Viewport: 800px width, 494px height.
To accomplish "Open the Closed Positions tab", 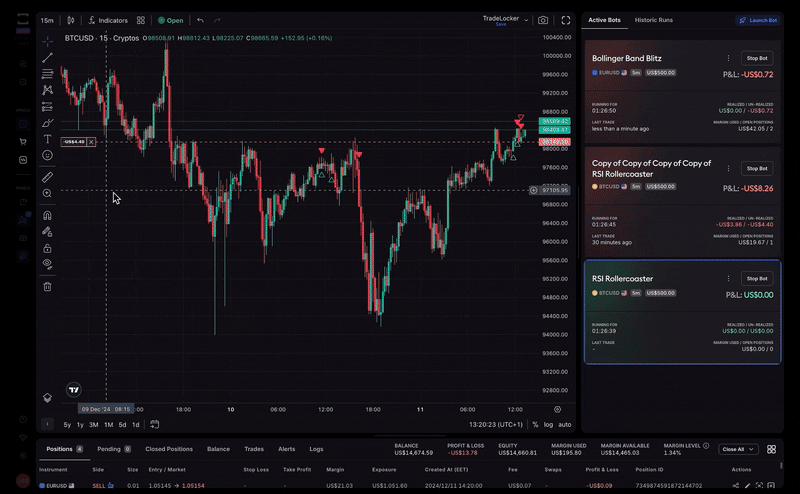I will click(169, 450).
